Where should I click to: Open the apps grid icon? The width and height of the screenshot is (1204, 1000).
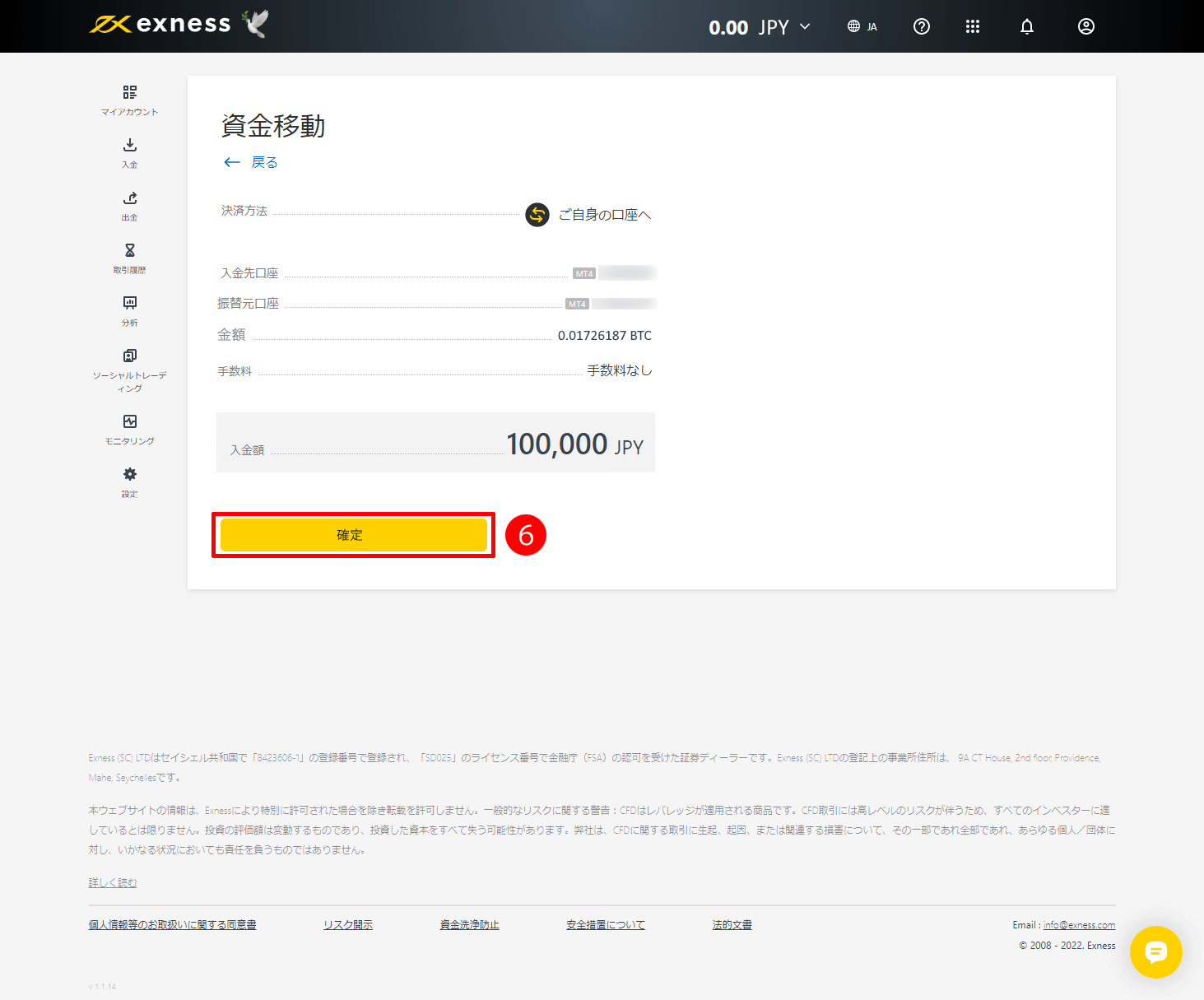tap(973, 26)
